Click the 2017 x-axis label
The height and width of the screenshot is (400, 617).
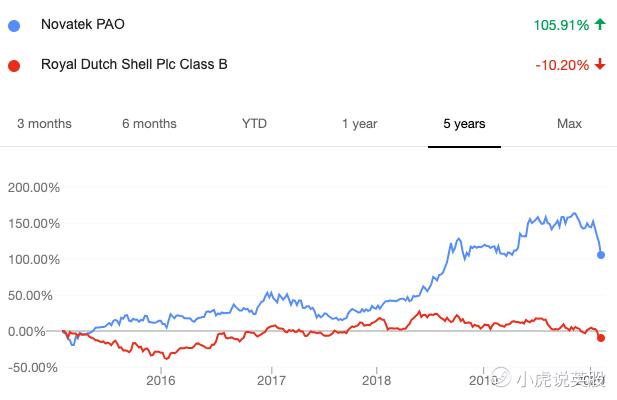pyautogui.click(x=270, y=380)
